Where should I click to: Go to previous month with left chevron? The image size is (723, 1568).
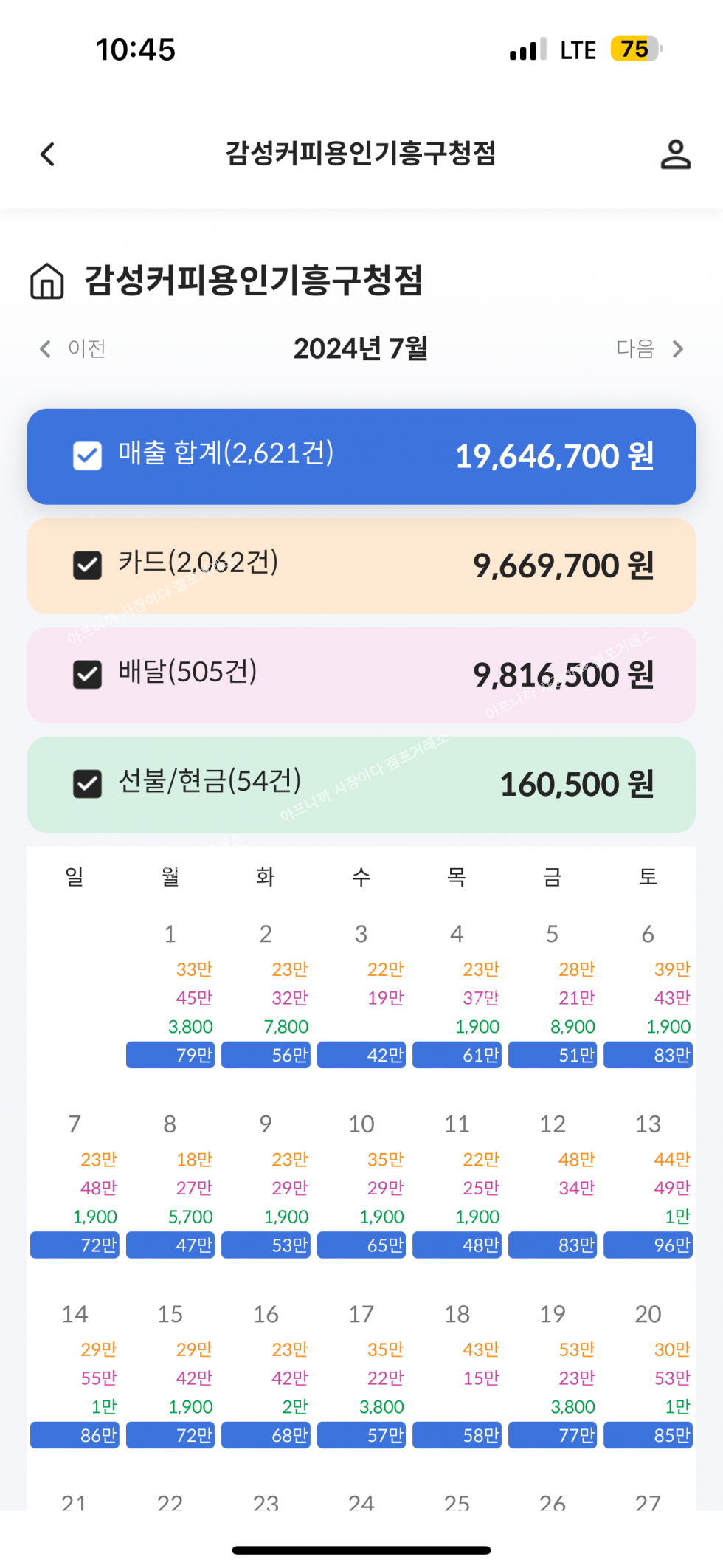point(46,348)
